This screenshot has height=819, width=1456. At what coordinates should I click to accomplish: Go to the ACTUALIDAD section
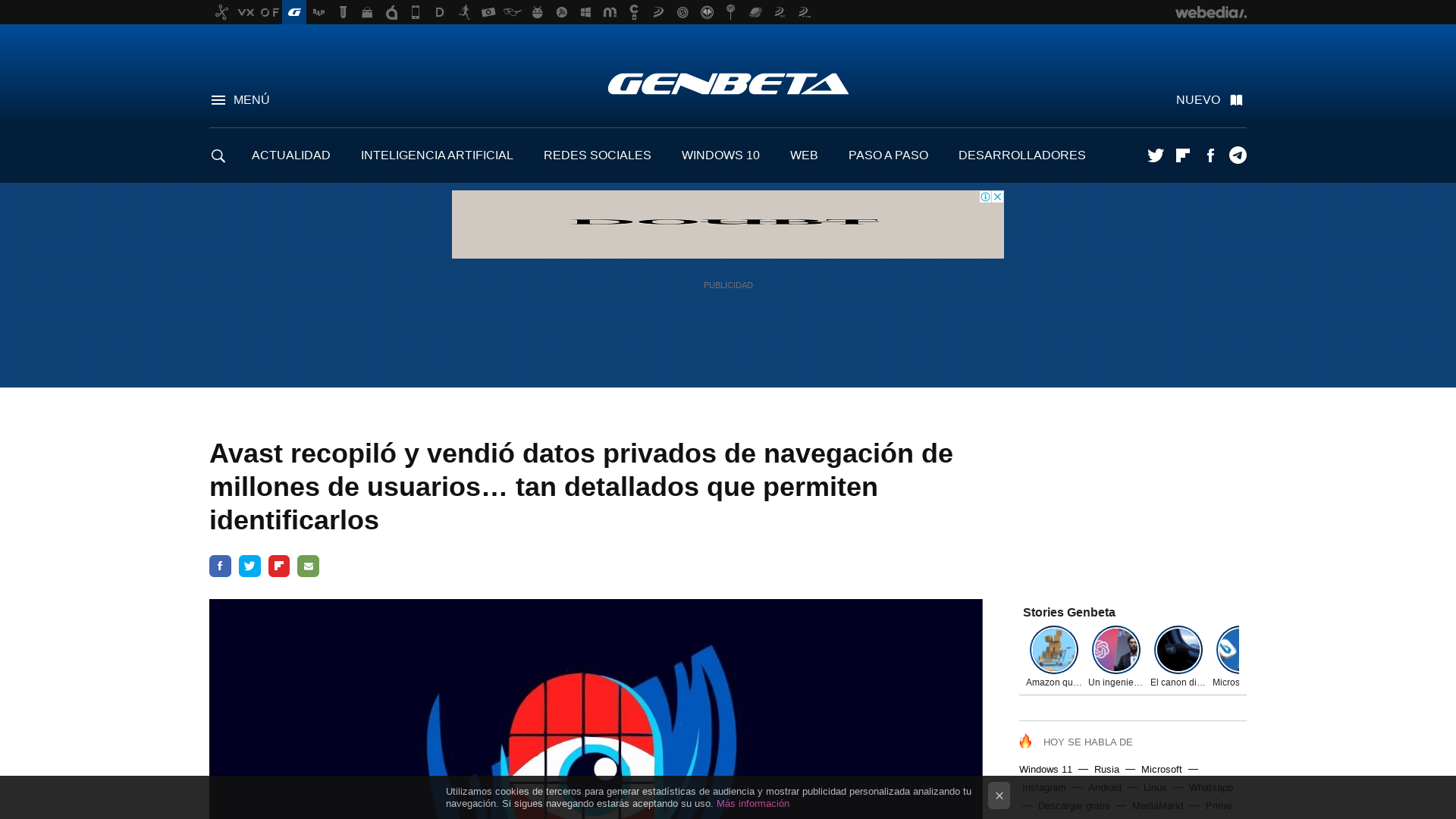(291, 155)
